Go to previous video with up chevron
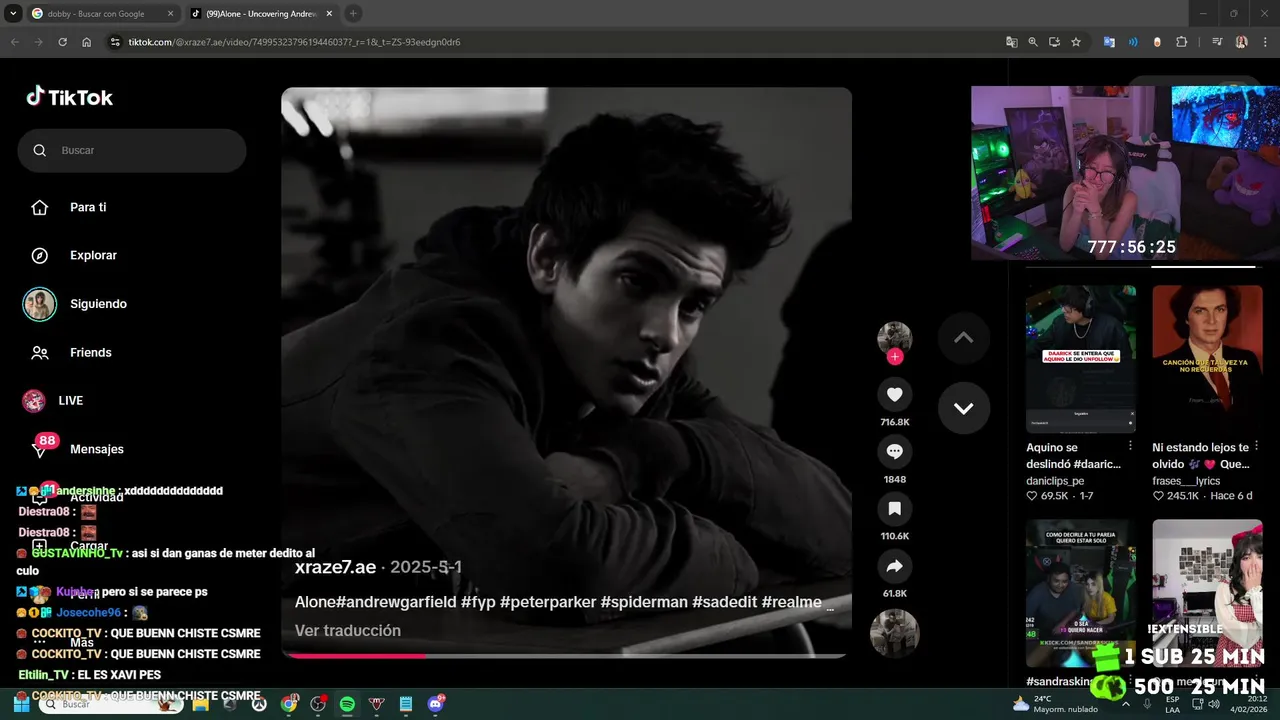This screenshot has height=720, width=1280. (x=964, y=338)
